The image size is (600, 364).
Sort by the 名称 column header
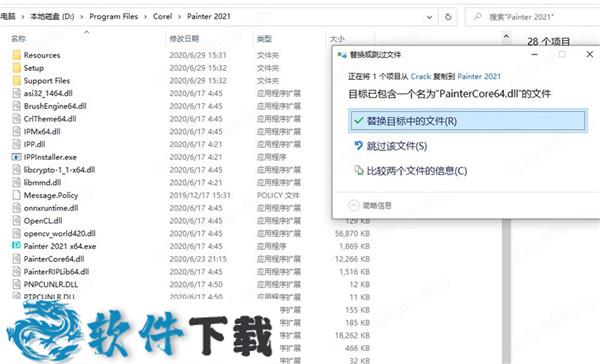tap(18, 39)
